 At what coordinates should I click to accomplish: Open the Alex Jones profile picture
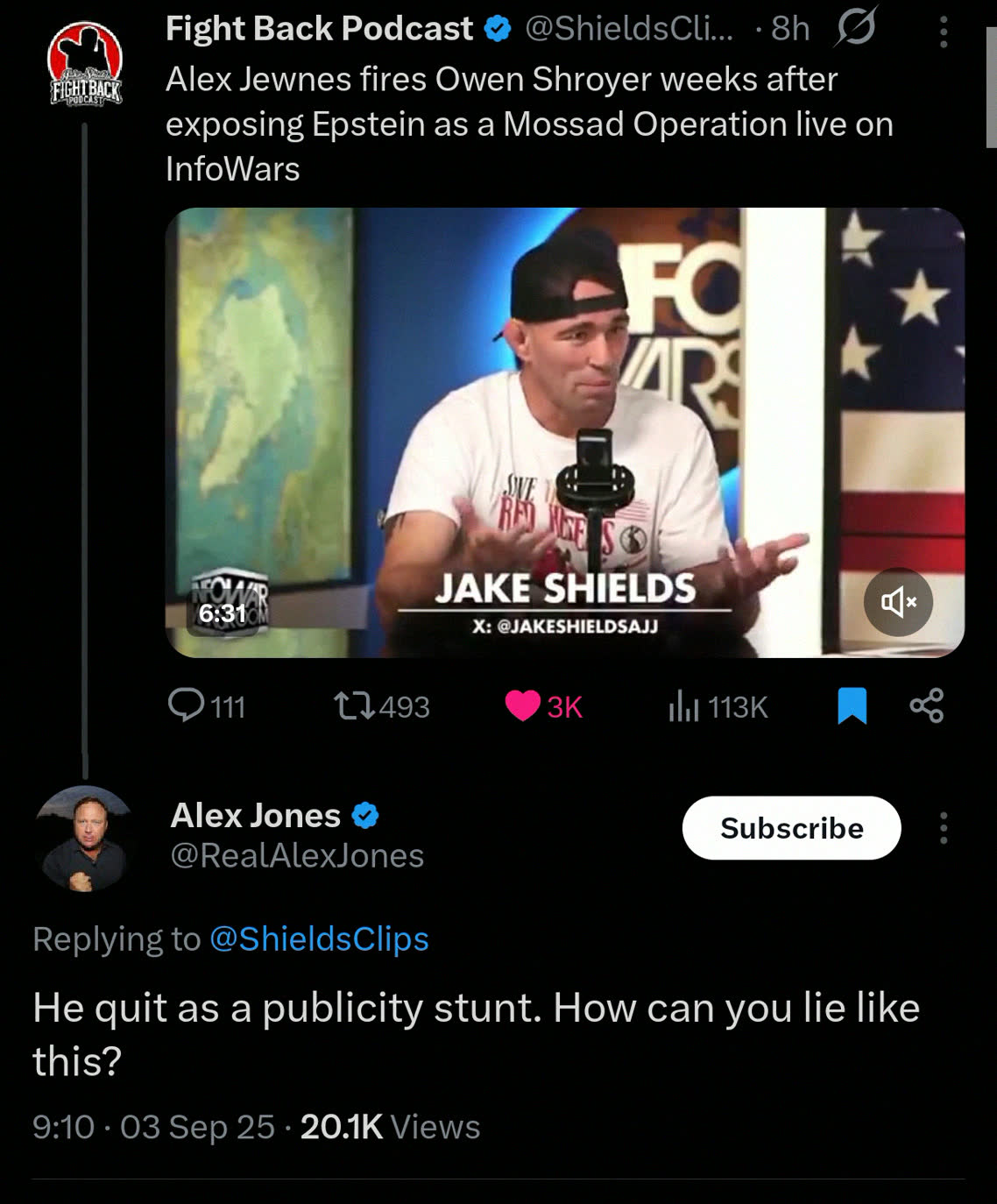pos(84,839)
